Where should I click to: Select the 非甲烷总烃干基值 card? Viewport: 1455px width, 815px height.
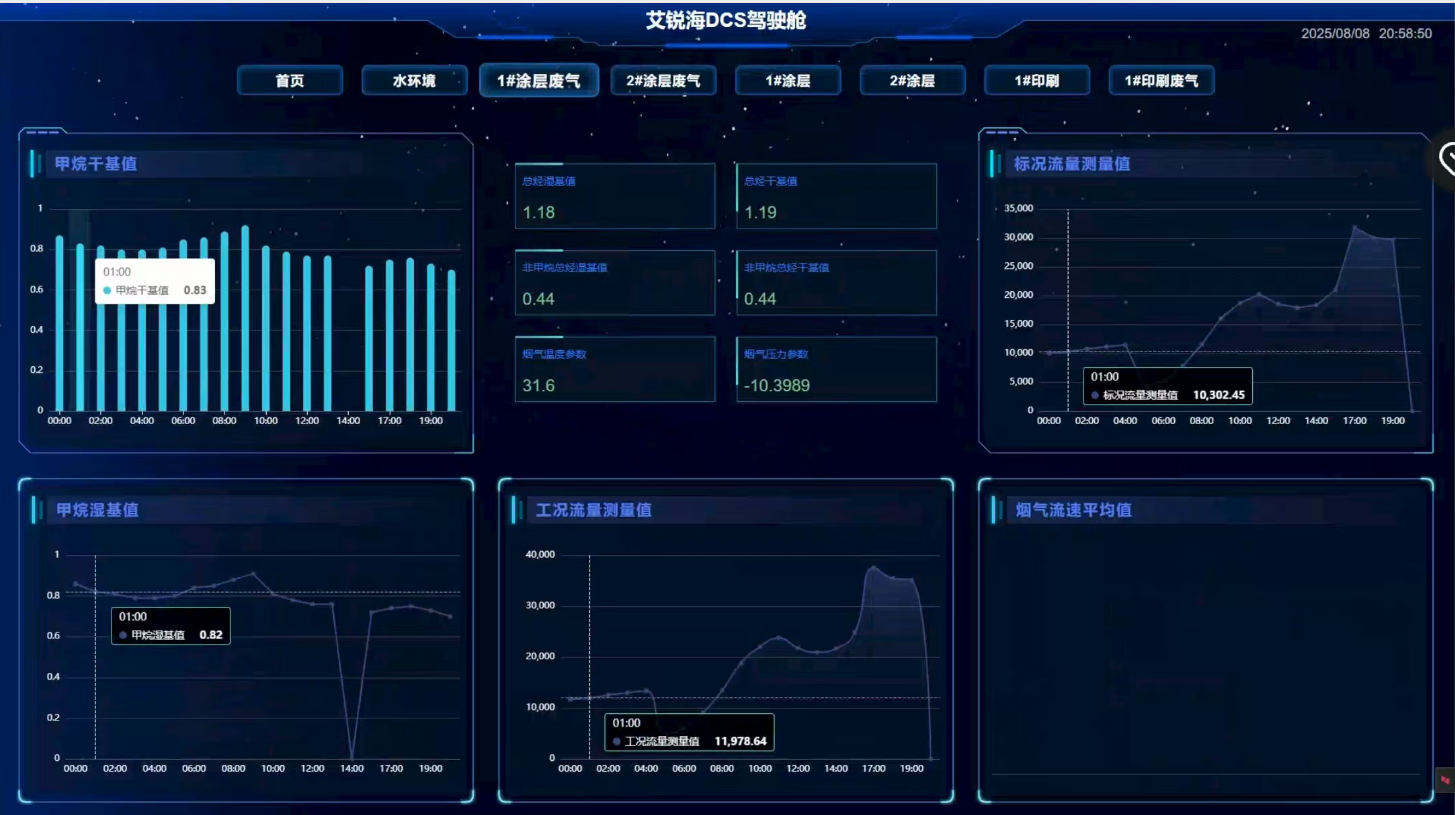point(837,282)
